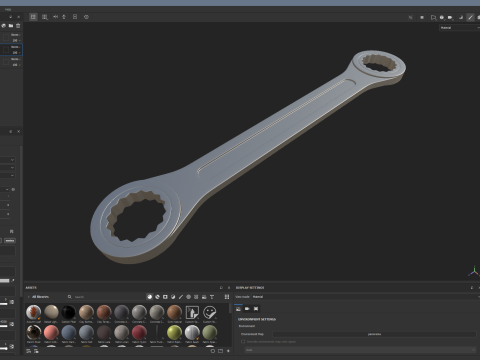Click the upward arrow icon in the top toolbar
Viewport: 480px width, 360px height.
coord(64,17)
